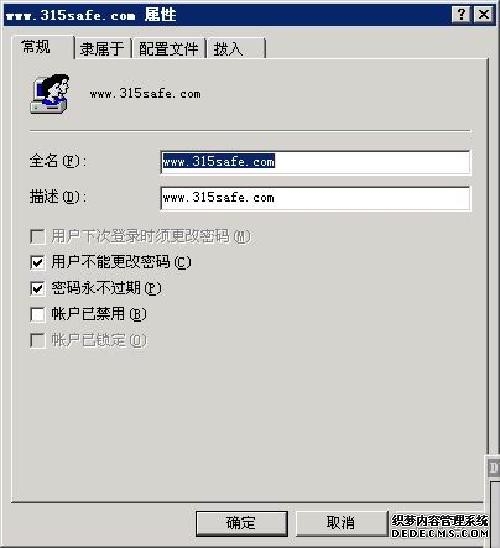Uncheck 密码永不过期 checkbox
The height and width of the screenshot is (548, 500).
tap(37, 288)
